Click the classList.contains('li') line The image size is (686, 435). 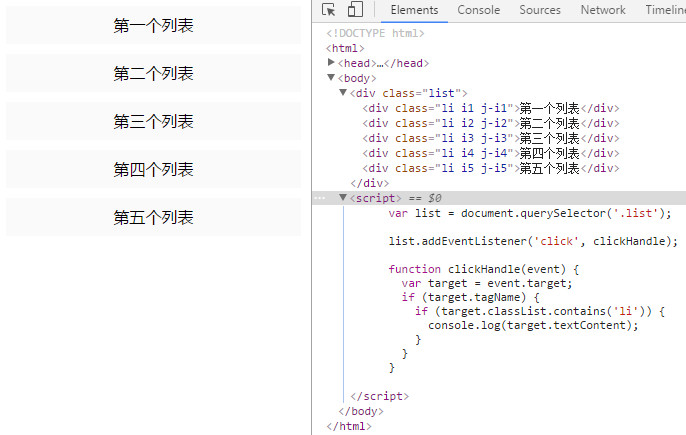(x=540, y=311)
